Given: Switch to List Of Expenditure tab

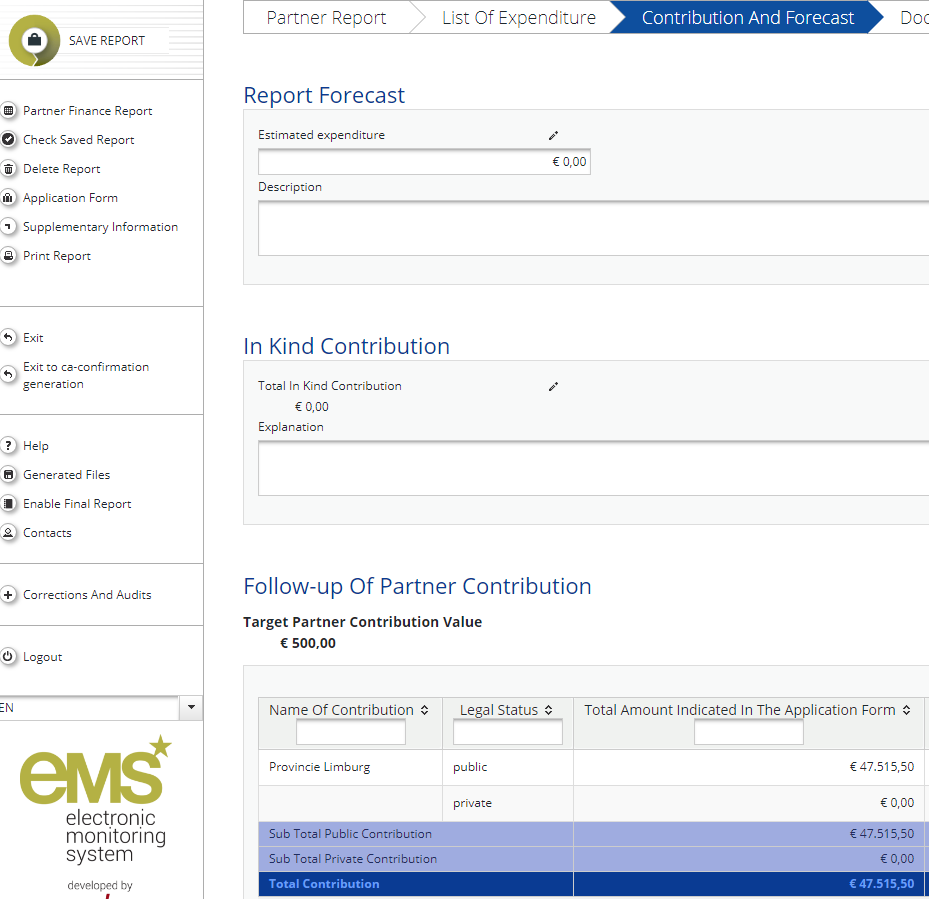Looking at the screenshot, I should pyautogui.click(x=518, y=17).
